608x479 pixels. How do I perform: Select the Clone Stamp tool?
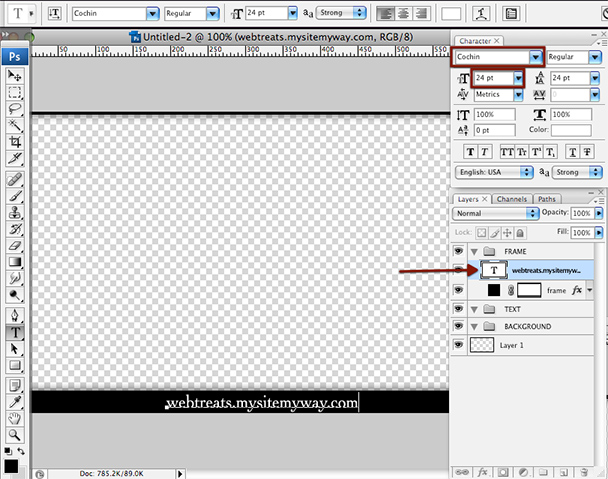pyautogui.click(x=15, y=213)
